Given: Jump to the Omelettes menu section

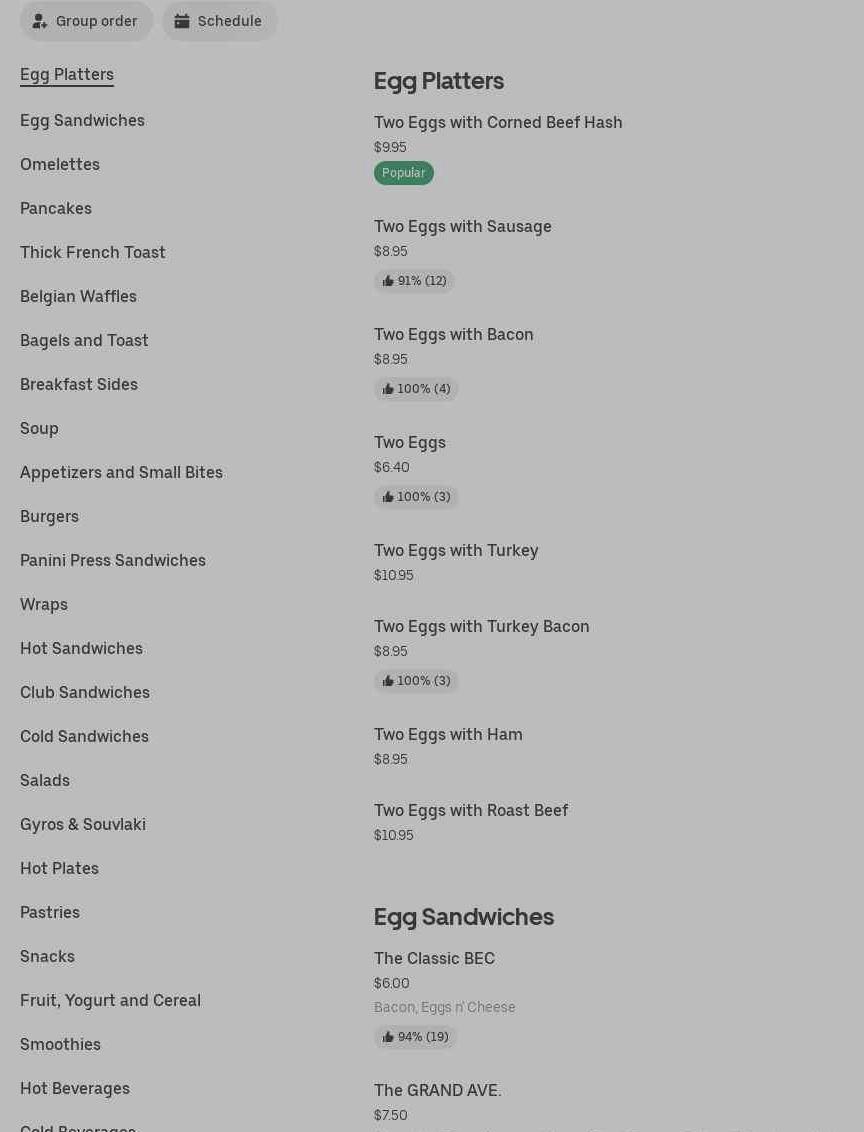Looking at the screenshot, I should 60,164.
